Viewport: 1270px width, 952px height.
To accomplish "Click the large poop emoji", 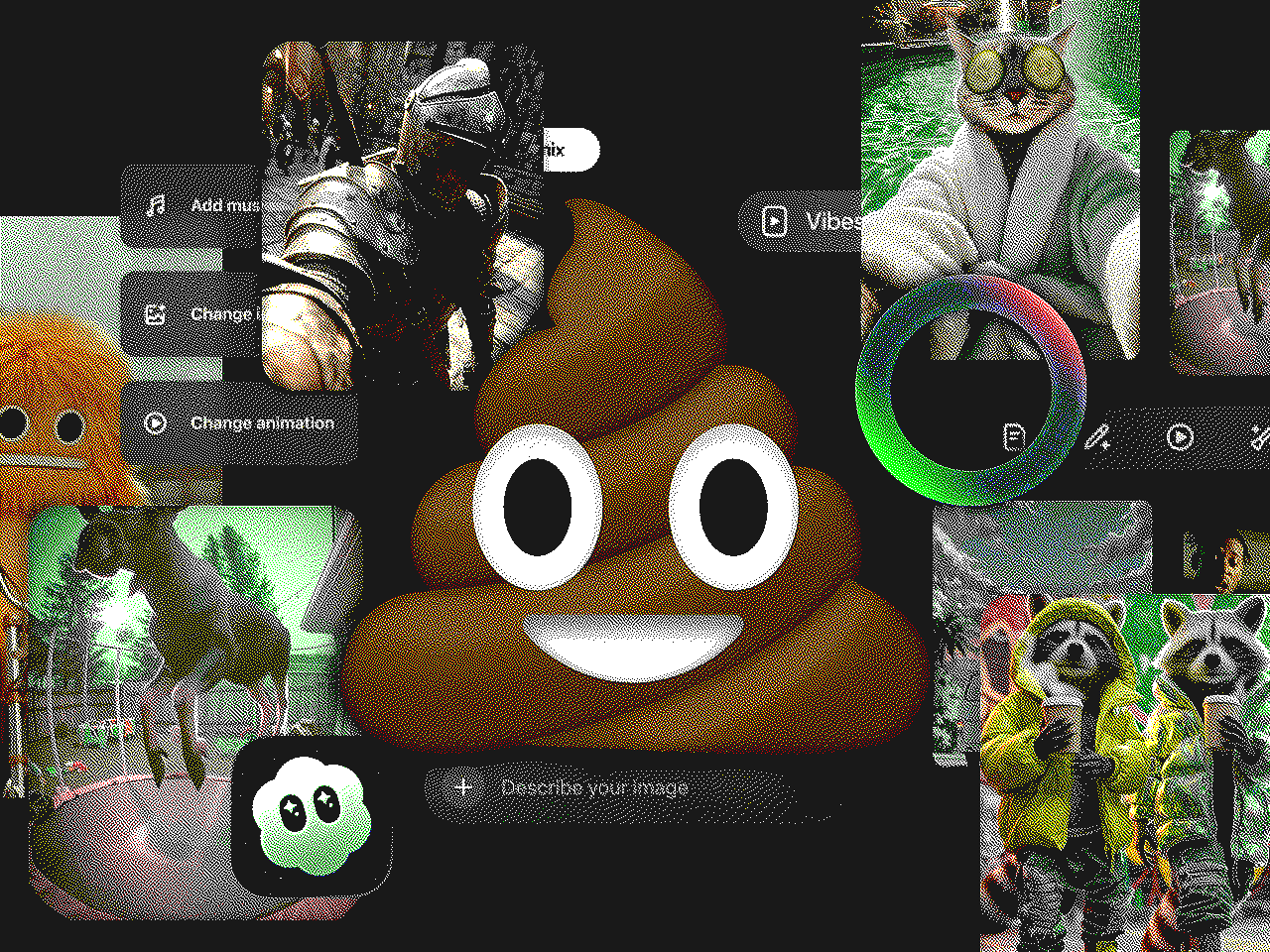I will [635, 476].
